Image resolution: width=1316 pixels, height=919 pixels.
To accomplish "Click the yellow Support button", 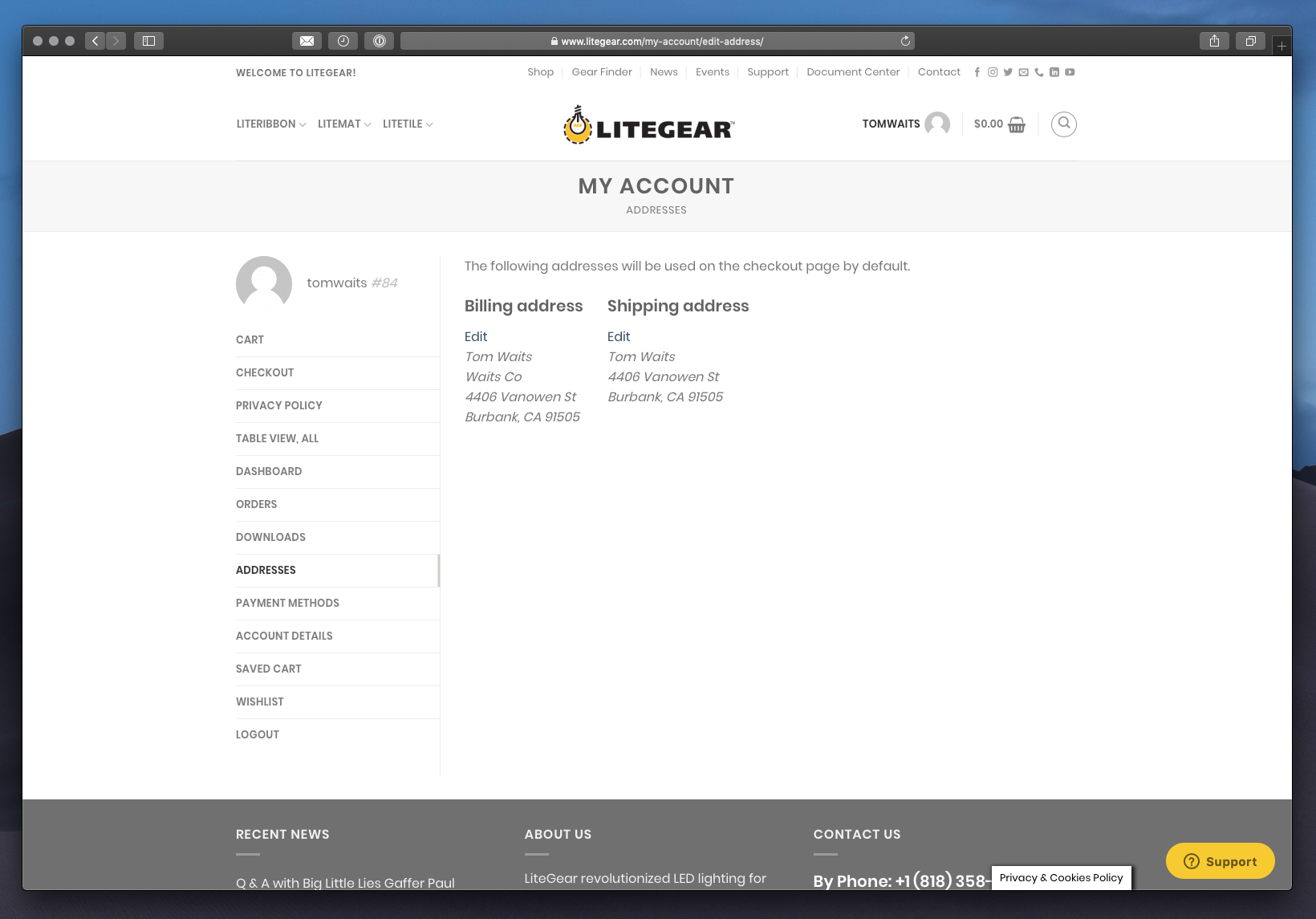I will click(x=1220, y=861).
